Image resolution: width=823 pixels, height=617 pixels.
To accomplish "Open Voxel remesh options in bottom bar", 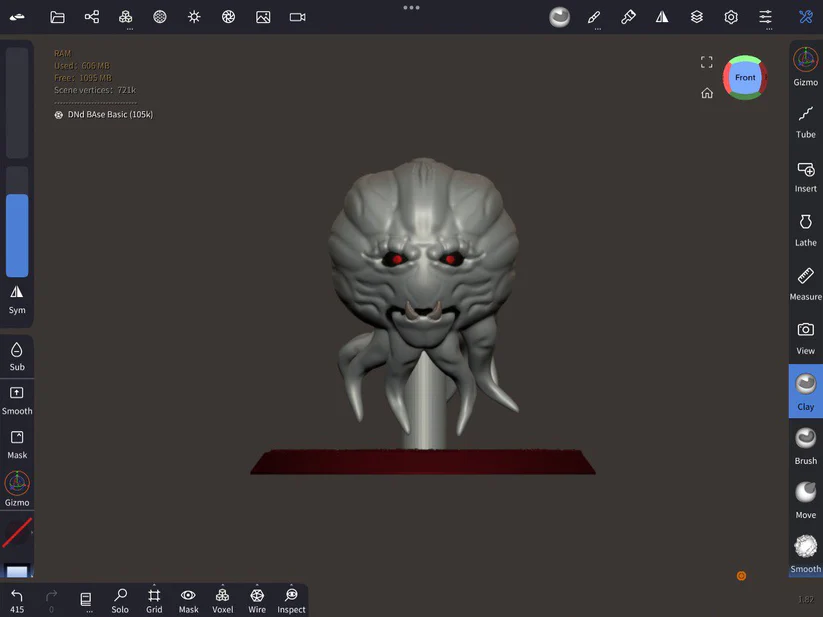I will (223, 601).
